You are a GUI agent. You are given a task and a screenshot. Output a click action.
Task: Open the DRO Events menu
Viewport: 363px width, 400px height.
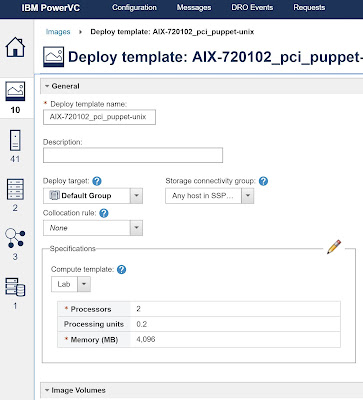(252, 8)
